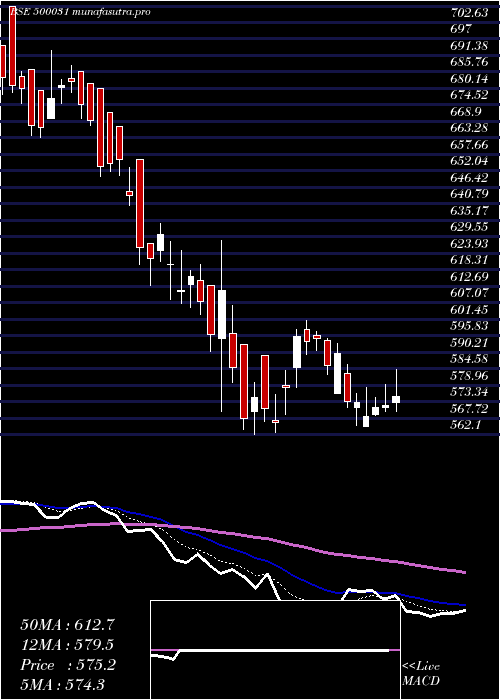Screen dimensions: 500x700
Task: Click the 657.66 price axis label
Action: (x=469, y=145)
